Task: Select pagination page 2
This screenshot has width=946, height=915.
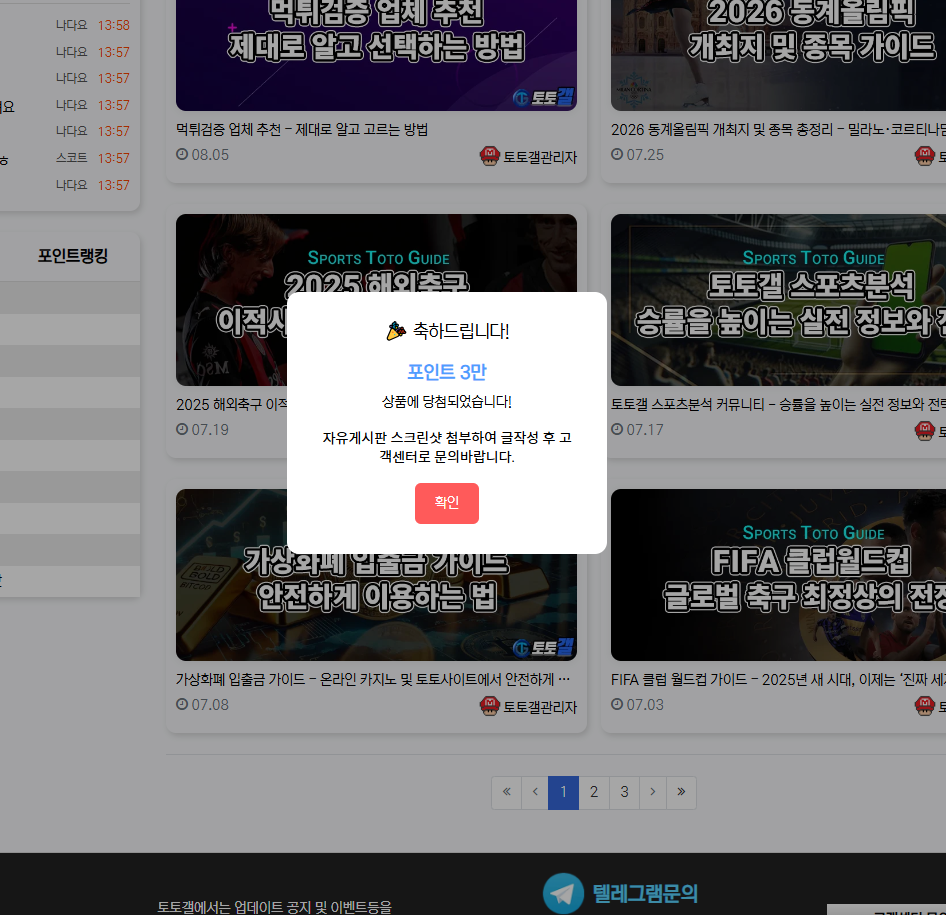Action: pos(594,792)
